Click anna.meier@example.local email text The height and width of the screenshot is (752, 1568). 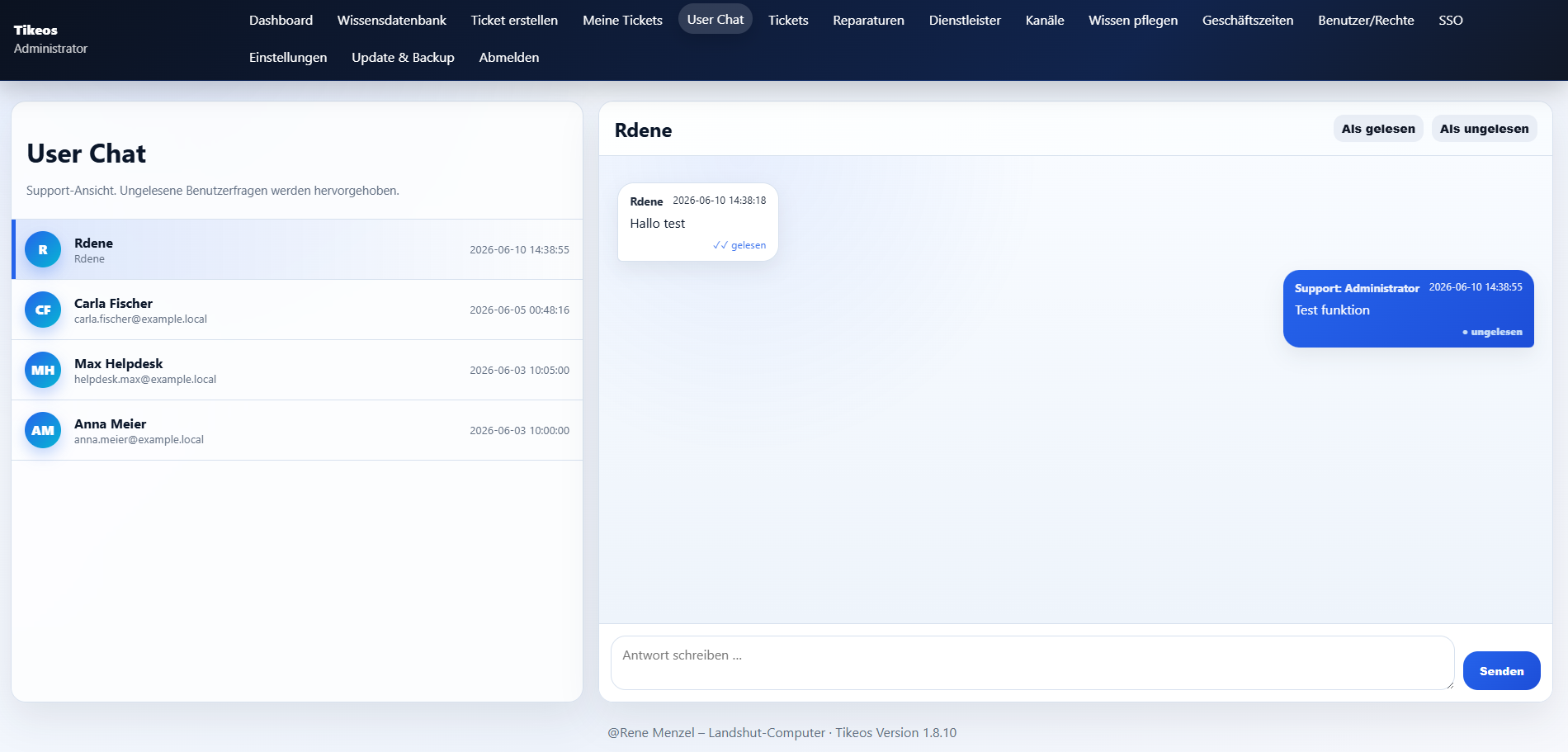click(139, 440)
